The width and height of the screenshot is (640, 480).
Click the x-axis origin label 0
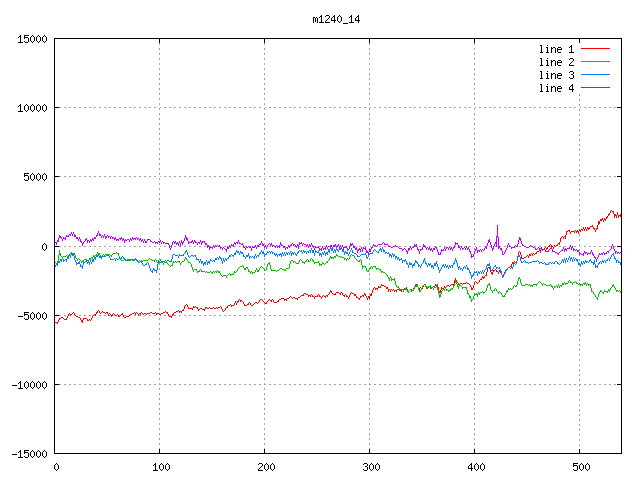point(56,467)
